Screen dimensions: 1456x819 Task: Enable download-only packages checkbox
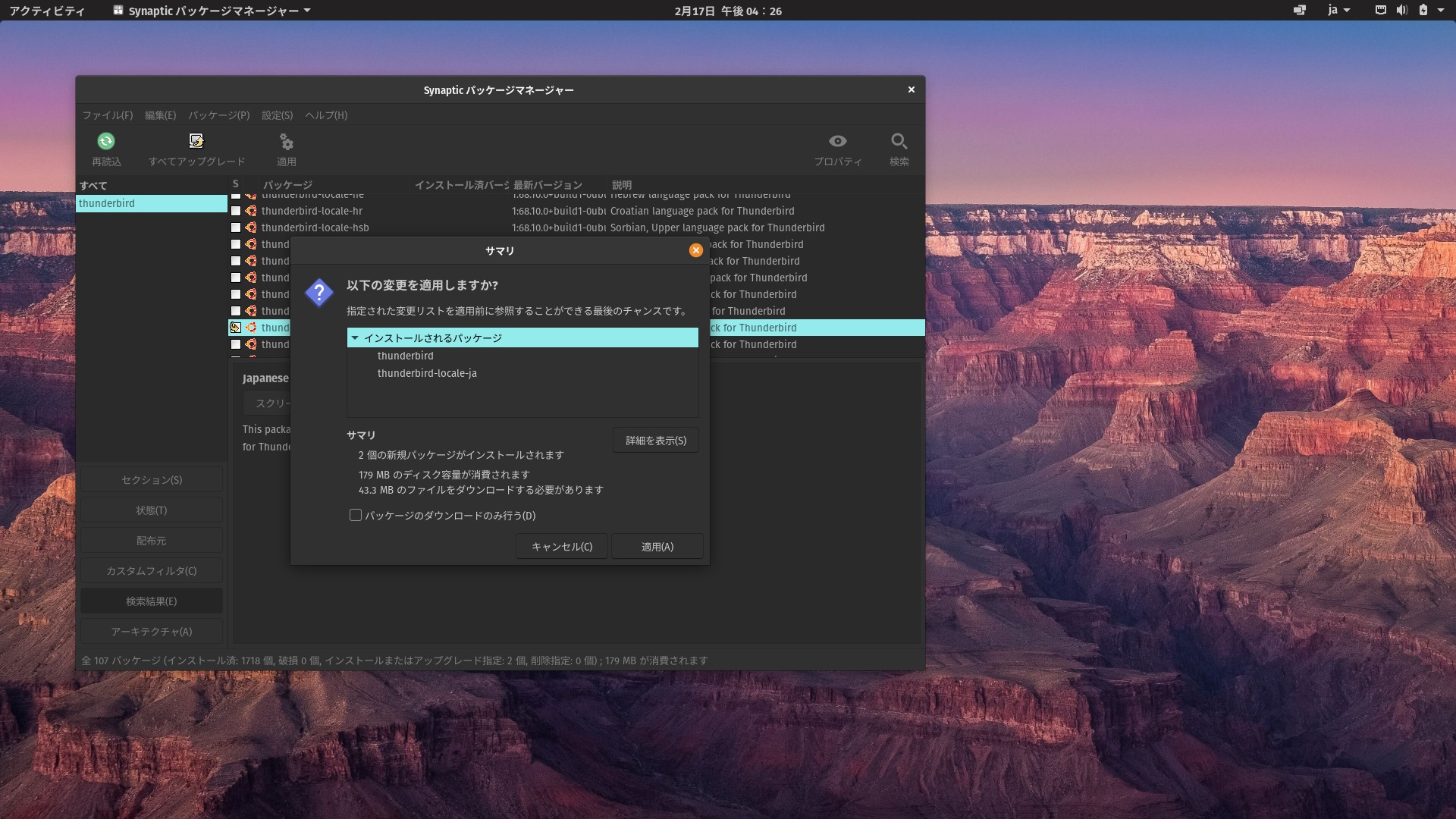pos(356,515)
